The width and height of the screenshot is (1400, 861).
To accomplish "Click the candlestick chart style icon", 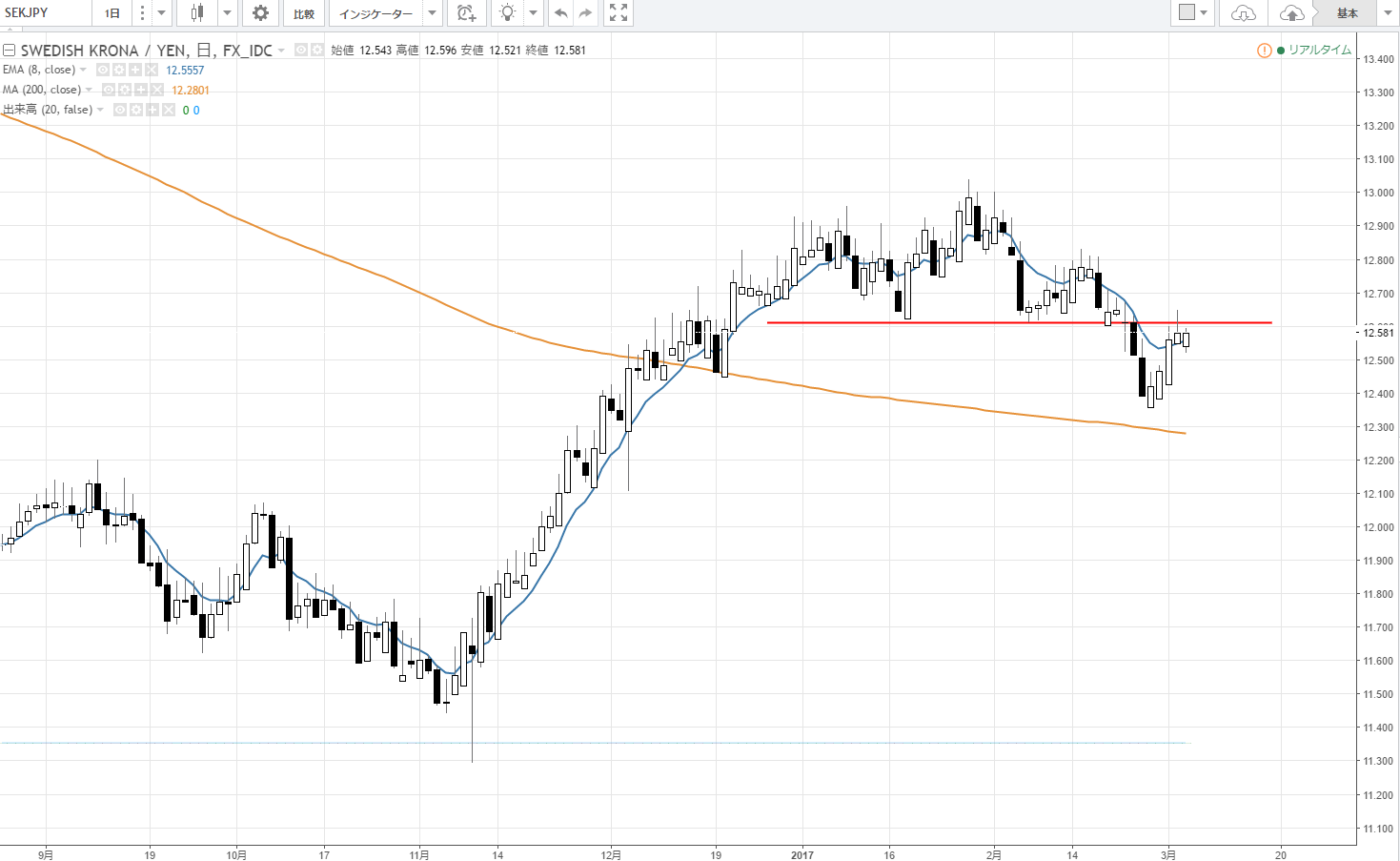I will 197,13.
